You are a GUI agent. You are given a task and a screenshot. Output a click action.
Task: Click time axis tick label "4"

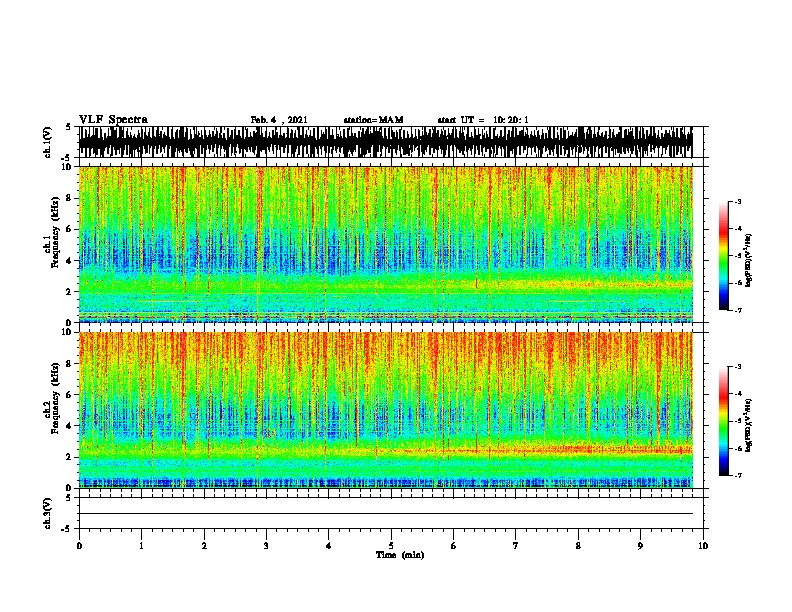(329, 546)
